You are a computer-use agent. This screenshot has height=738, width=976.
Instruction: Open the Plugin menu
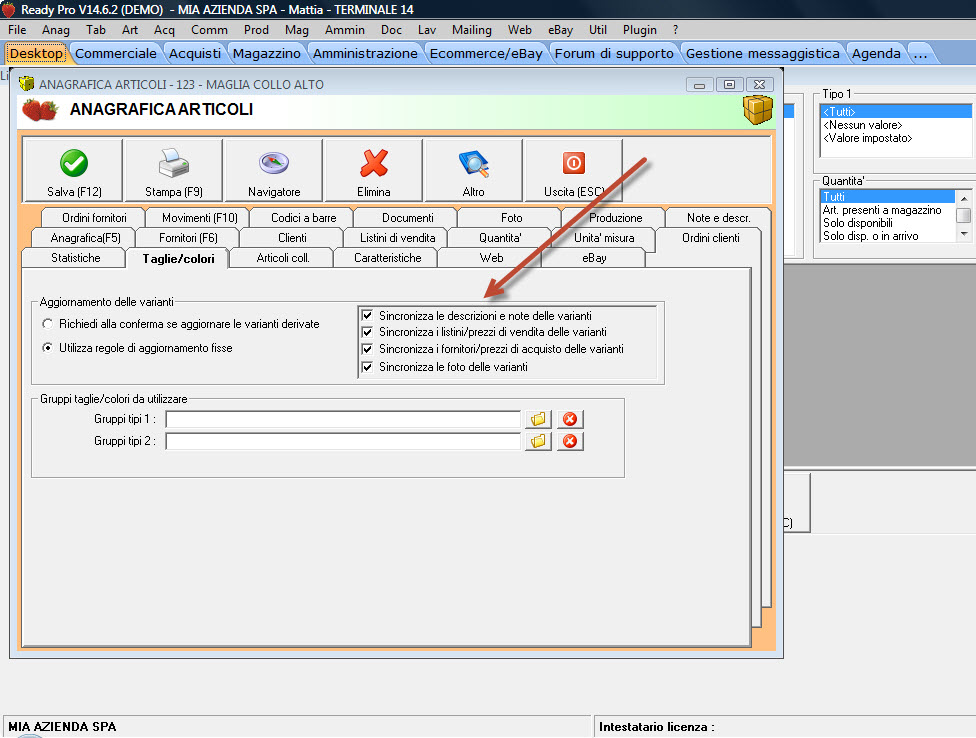coord(639,29)
